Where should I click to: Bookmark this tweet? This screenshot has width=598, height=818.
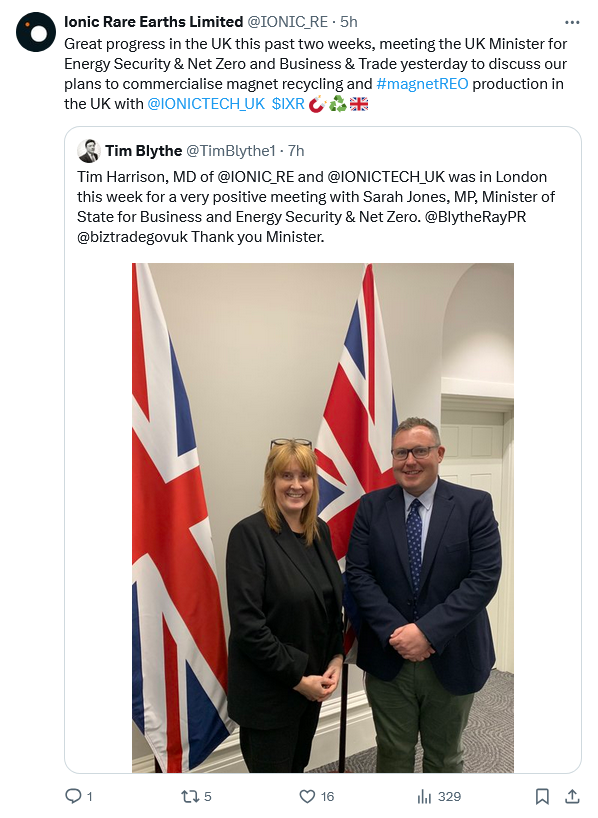[x=542, y=796]
